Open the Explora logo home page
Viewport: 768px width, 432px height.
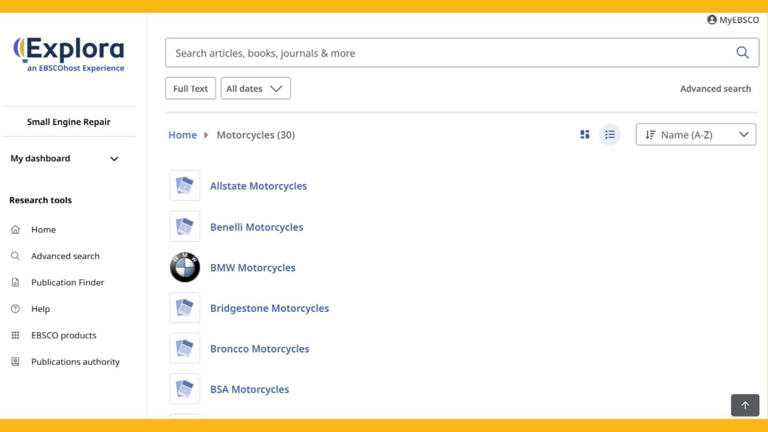(69, 55)
